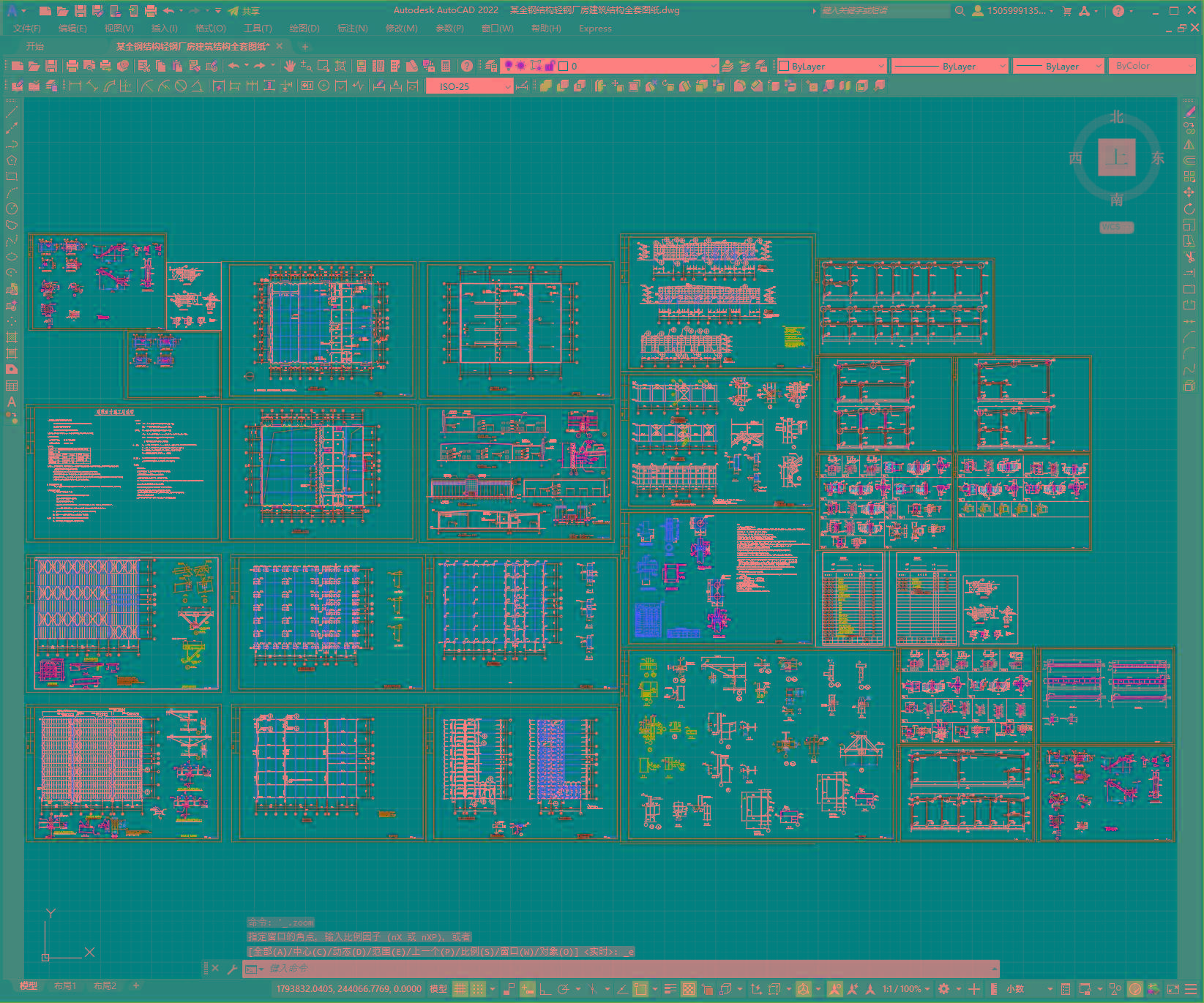The image size is (1204, 1003).
Task: Select the Linear dimension tool
Action: pos(75,86)
